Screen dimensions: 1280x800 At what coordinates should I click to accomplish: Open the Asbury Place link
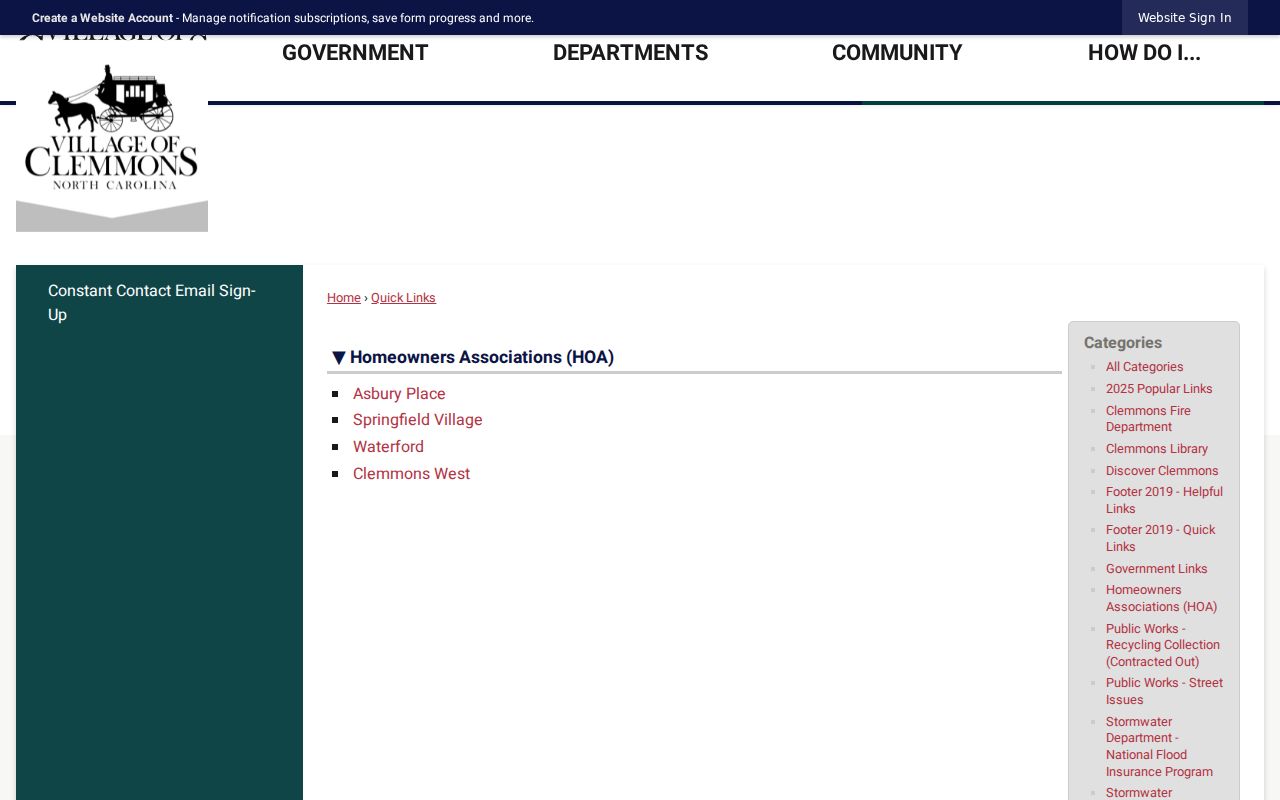point(399,394)
